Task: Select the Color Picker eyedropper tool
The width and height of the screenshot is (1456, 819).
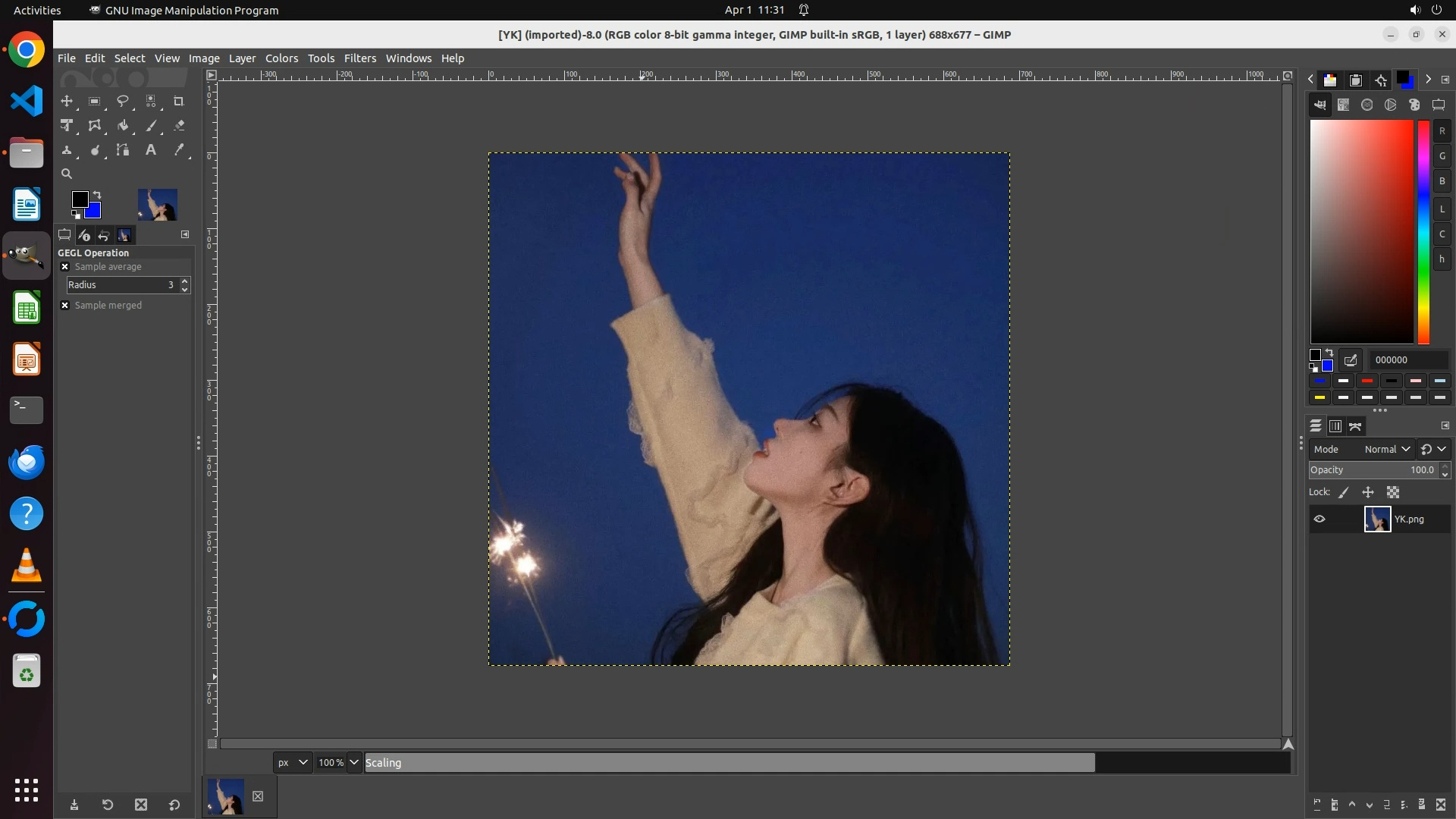Action: (x=179, y=150)
